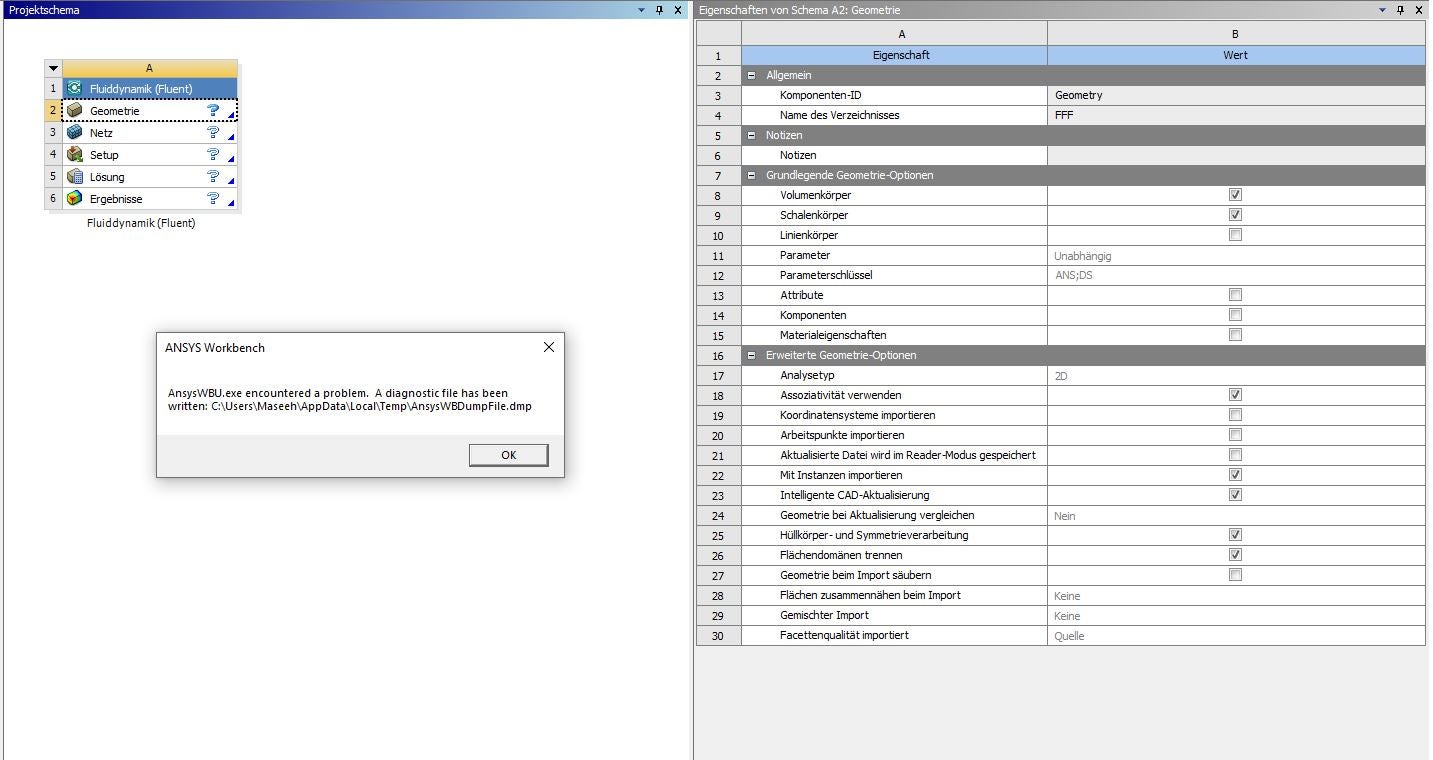This screenshot has height=760, width=1433.
Task: Toggle Intelligente CAD-Aktualisierung checkbox
Action: 1235,495
